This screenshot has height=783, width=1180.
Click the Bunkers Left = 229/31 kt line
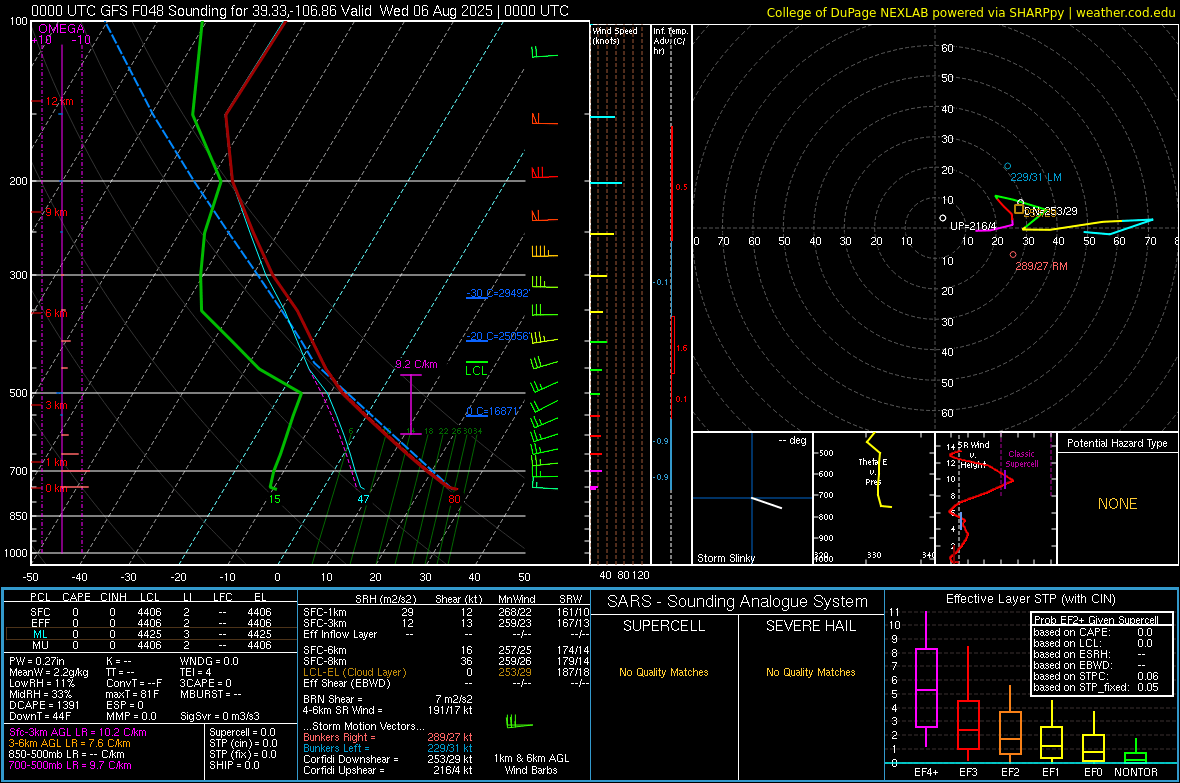pyautogui.click(x=388, y=748)
